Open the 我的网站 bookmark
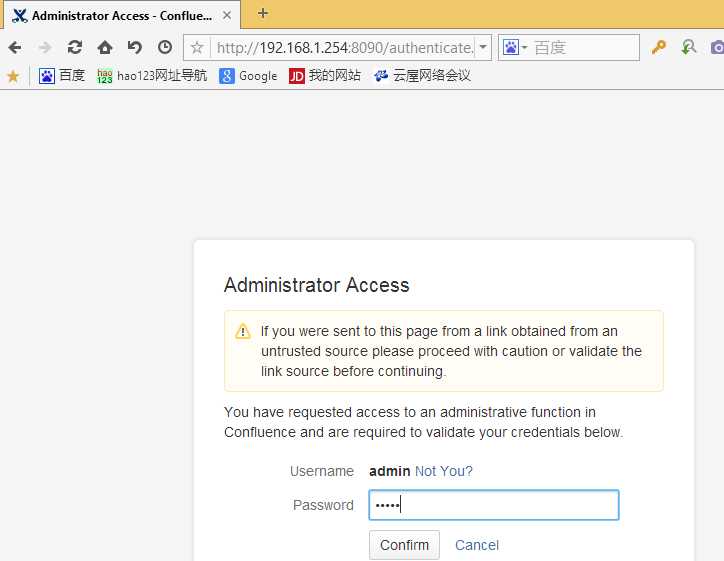724x561 pixels. point(325,75)
